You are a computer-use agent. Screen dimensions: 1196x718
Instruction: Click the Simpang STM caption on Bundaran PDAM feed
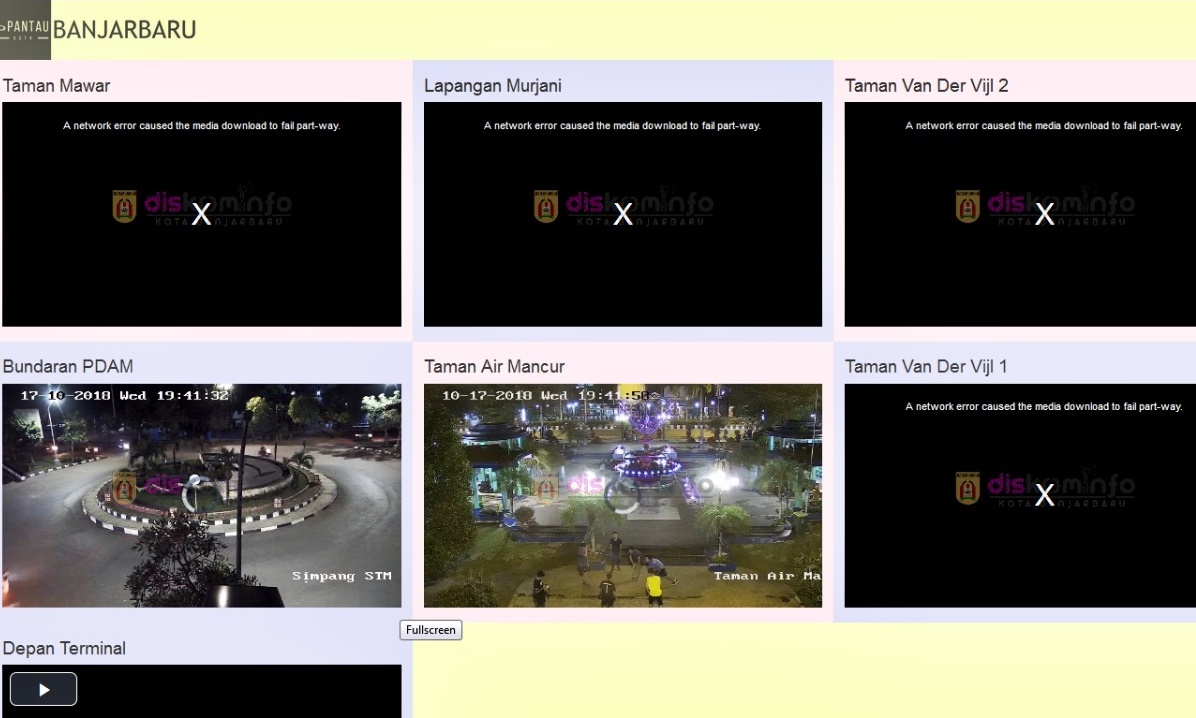(x=341, y=576)
